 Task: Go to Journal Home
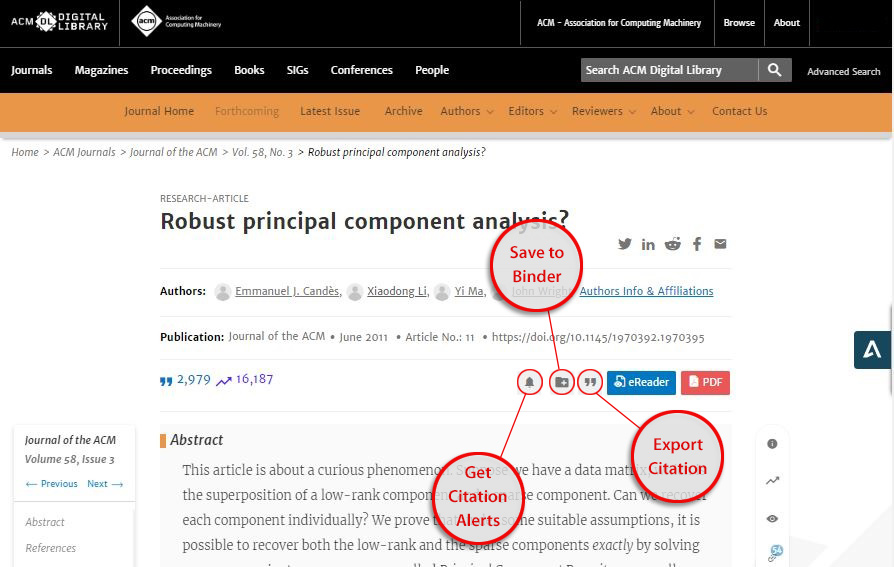coord(159,111)
